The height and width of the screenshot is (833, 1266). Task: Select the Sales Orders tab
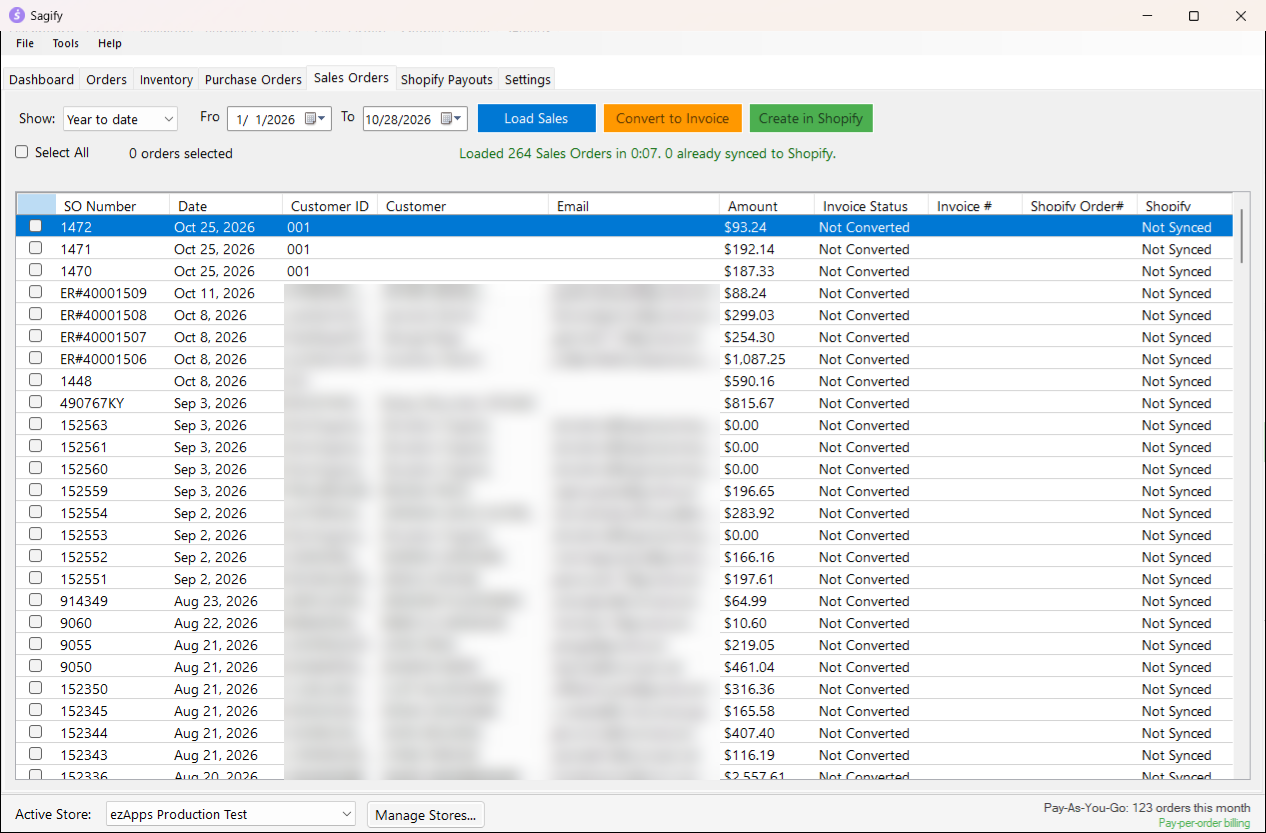351,78
